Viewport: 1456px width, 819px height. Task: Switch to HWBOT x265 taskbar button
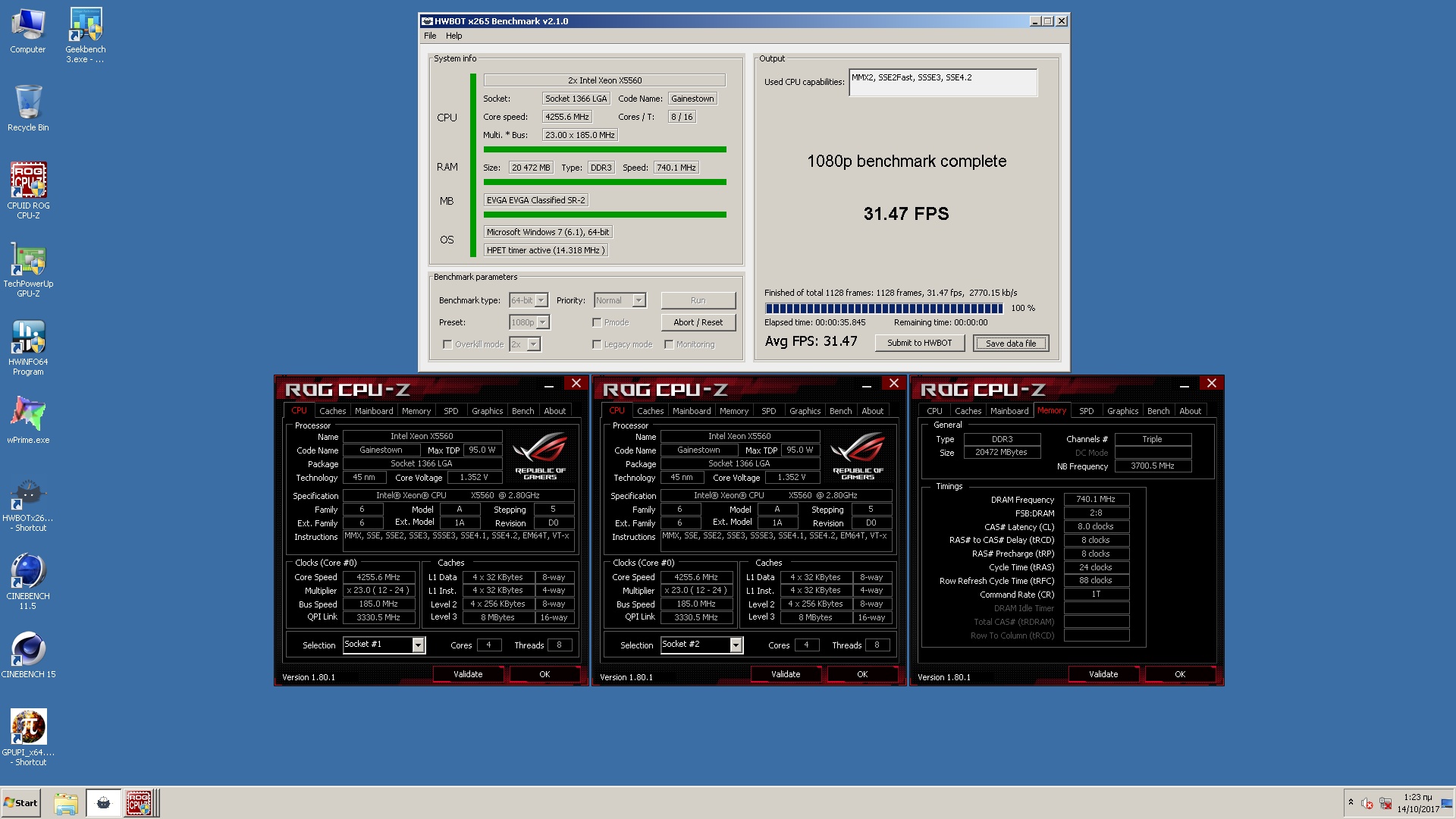104,803
